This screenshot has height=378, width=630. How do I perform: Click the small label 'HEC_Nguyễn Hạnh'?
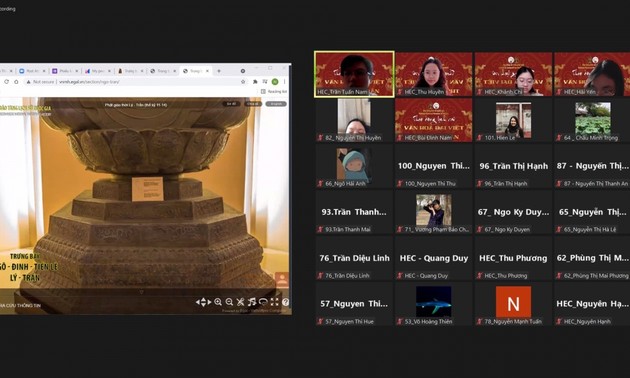pyautogui.click(x=587, y=321)
